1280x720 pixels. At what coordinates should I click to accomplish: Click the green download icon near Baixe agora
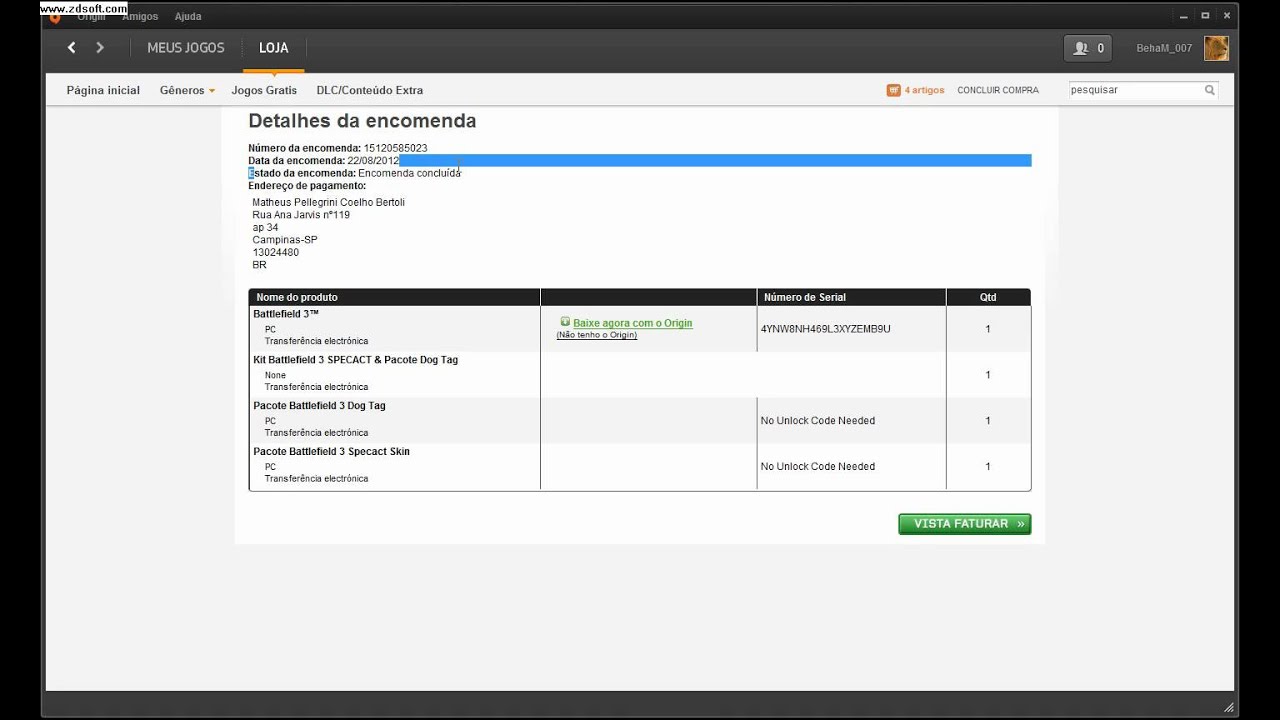(x=565, y=322)
